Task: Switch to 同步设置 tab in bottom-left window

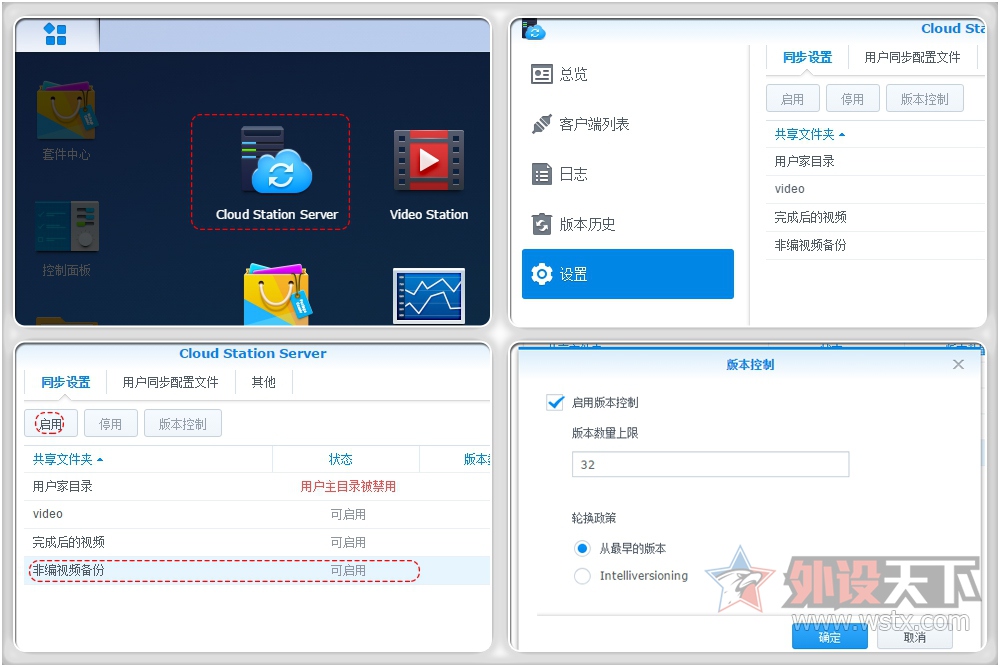Action: click(65, 382)
